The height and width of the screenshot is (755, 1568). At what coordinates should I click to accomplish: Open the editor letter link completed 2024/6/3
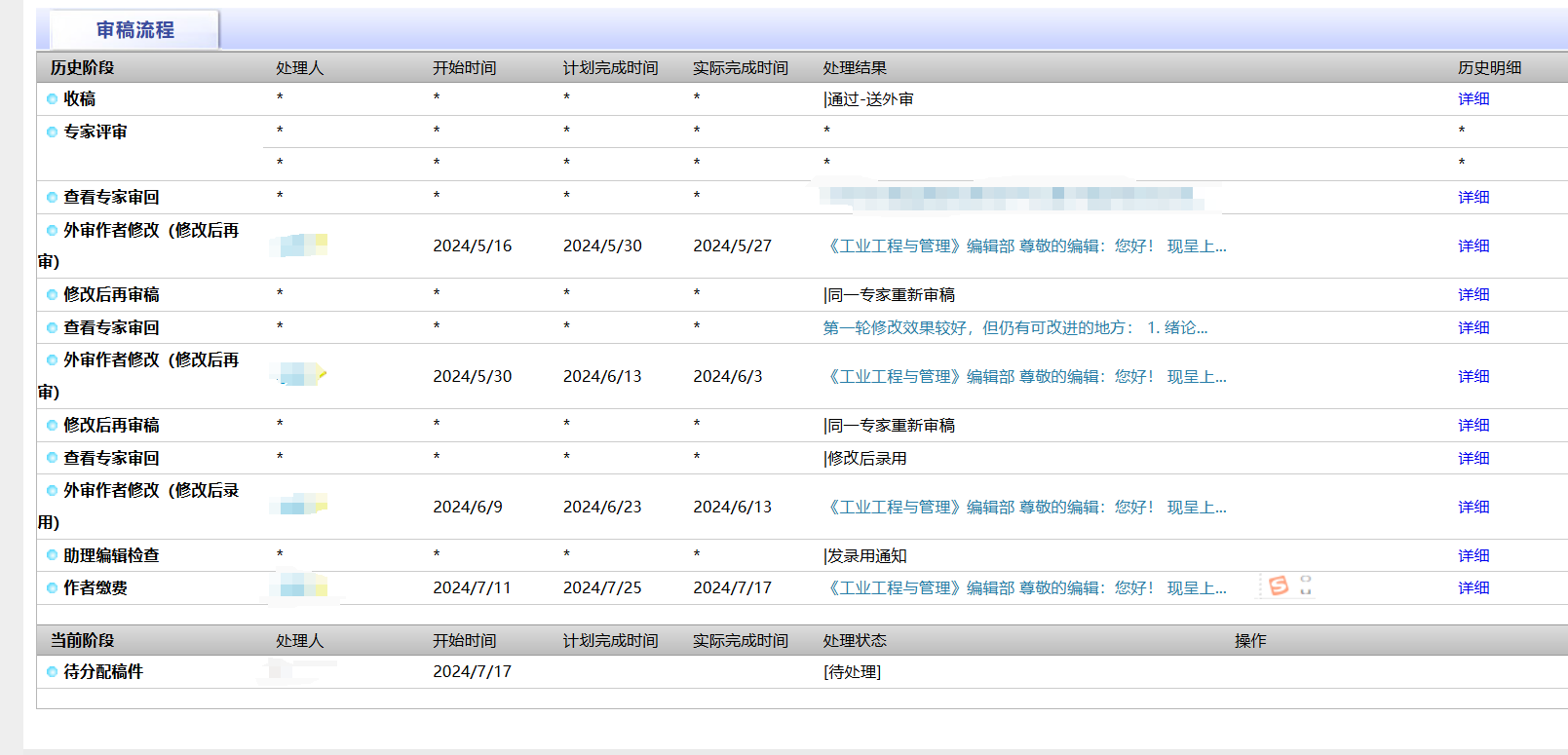click(1025, 377)
